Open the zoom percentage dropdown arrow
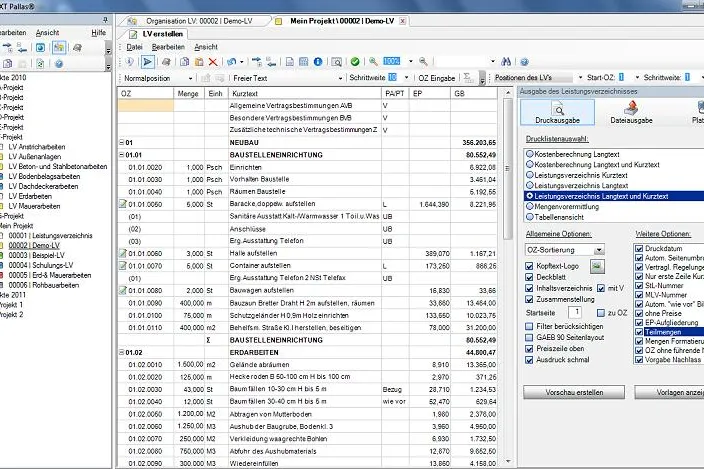 [410, 61]
